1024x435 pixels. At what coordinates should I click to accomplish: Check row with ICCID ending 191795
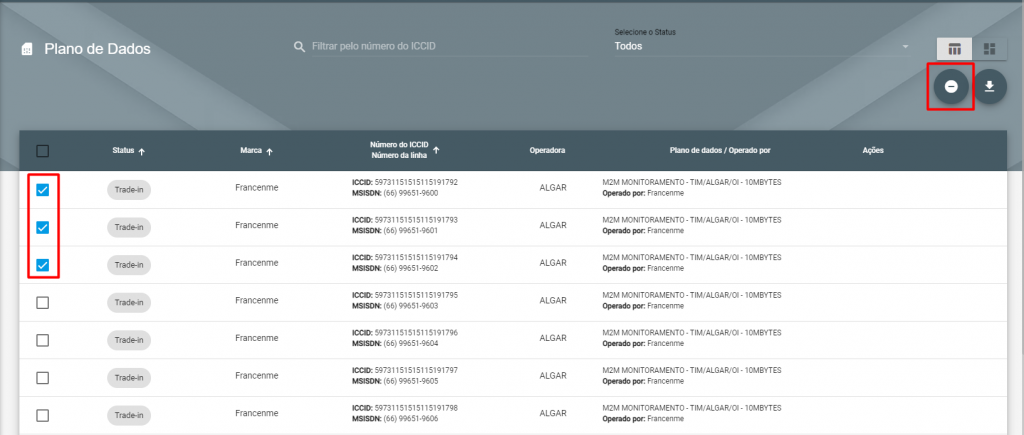coord(42,302)
